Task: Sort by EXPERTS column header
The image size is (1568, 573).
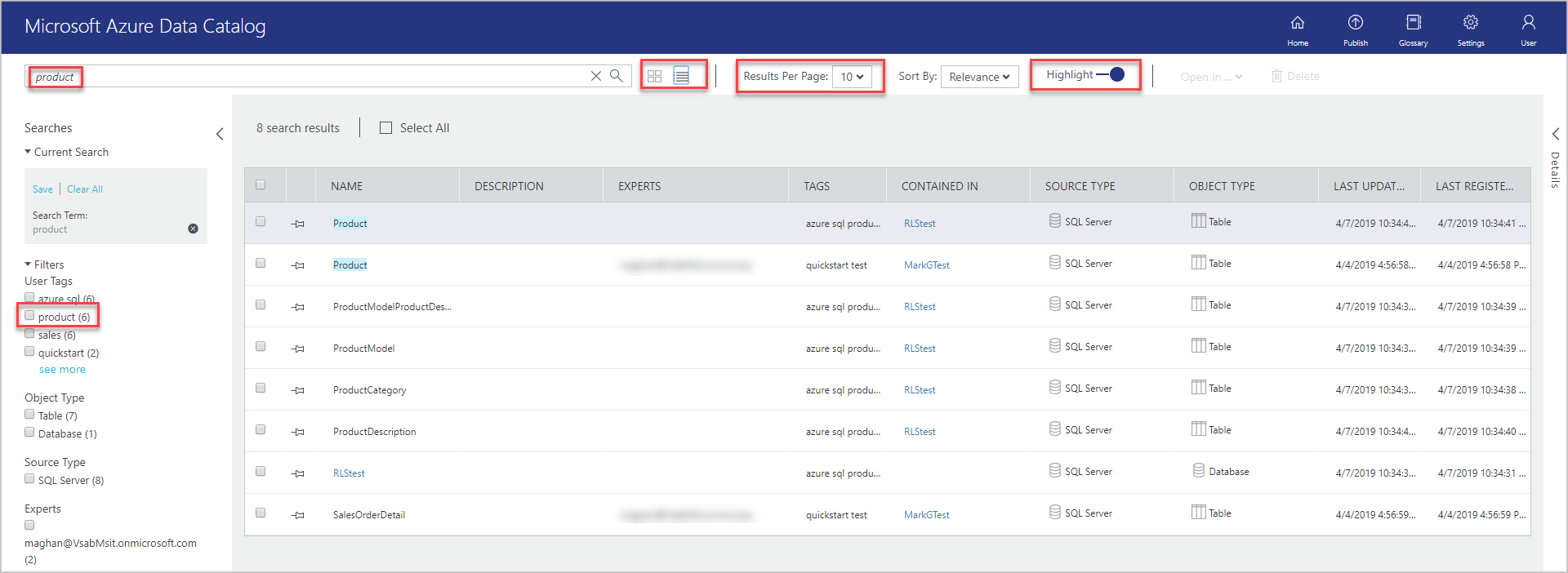Action: tap(639, 186)
